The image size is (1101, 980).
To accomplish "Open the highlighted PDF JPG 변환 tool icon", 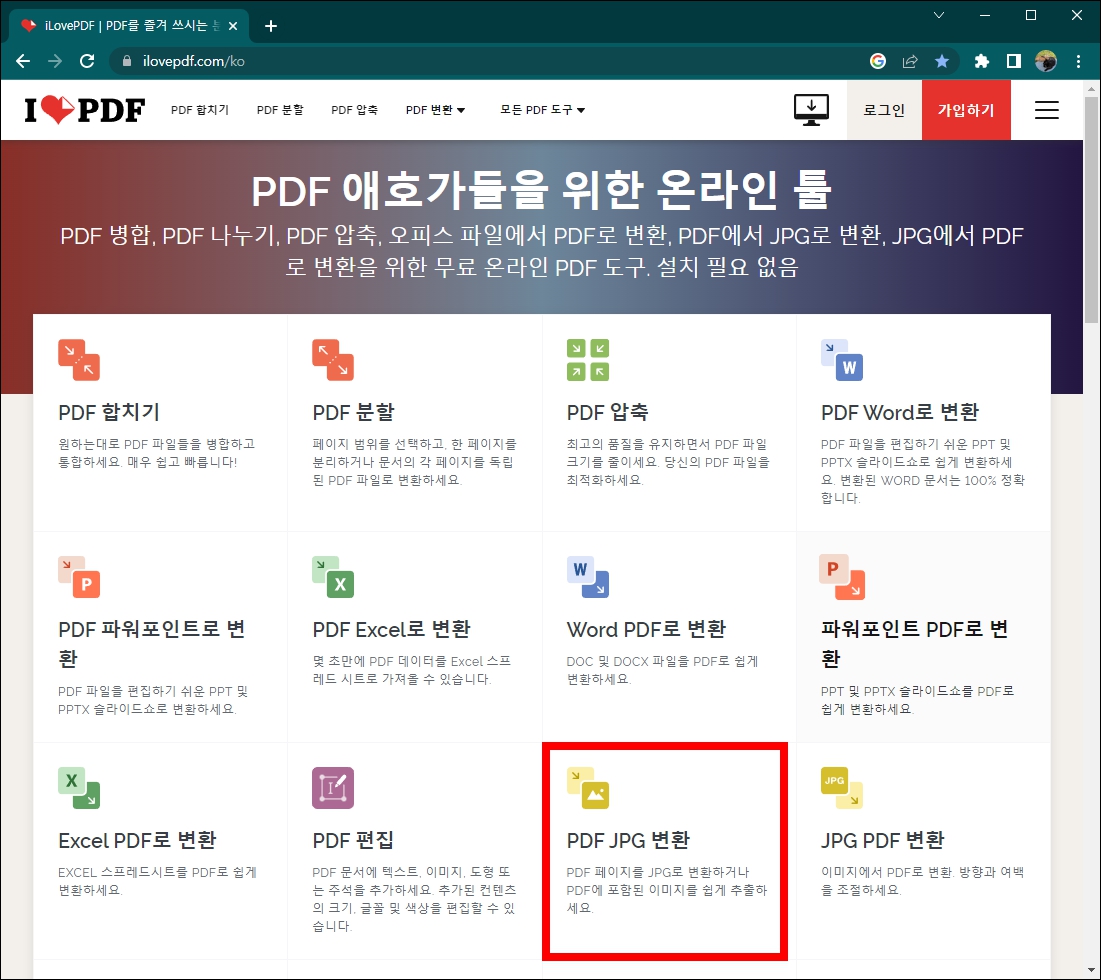I will [x=590, y=787].
